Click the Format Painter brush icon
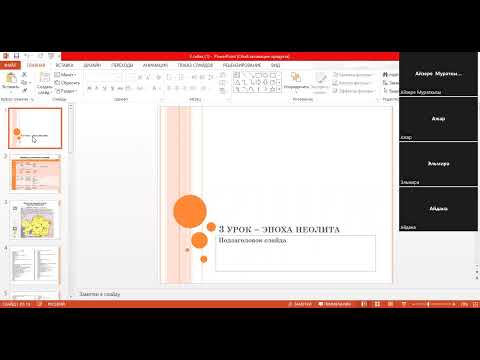Screen dimensions: 480x360 click(24, 90)
